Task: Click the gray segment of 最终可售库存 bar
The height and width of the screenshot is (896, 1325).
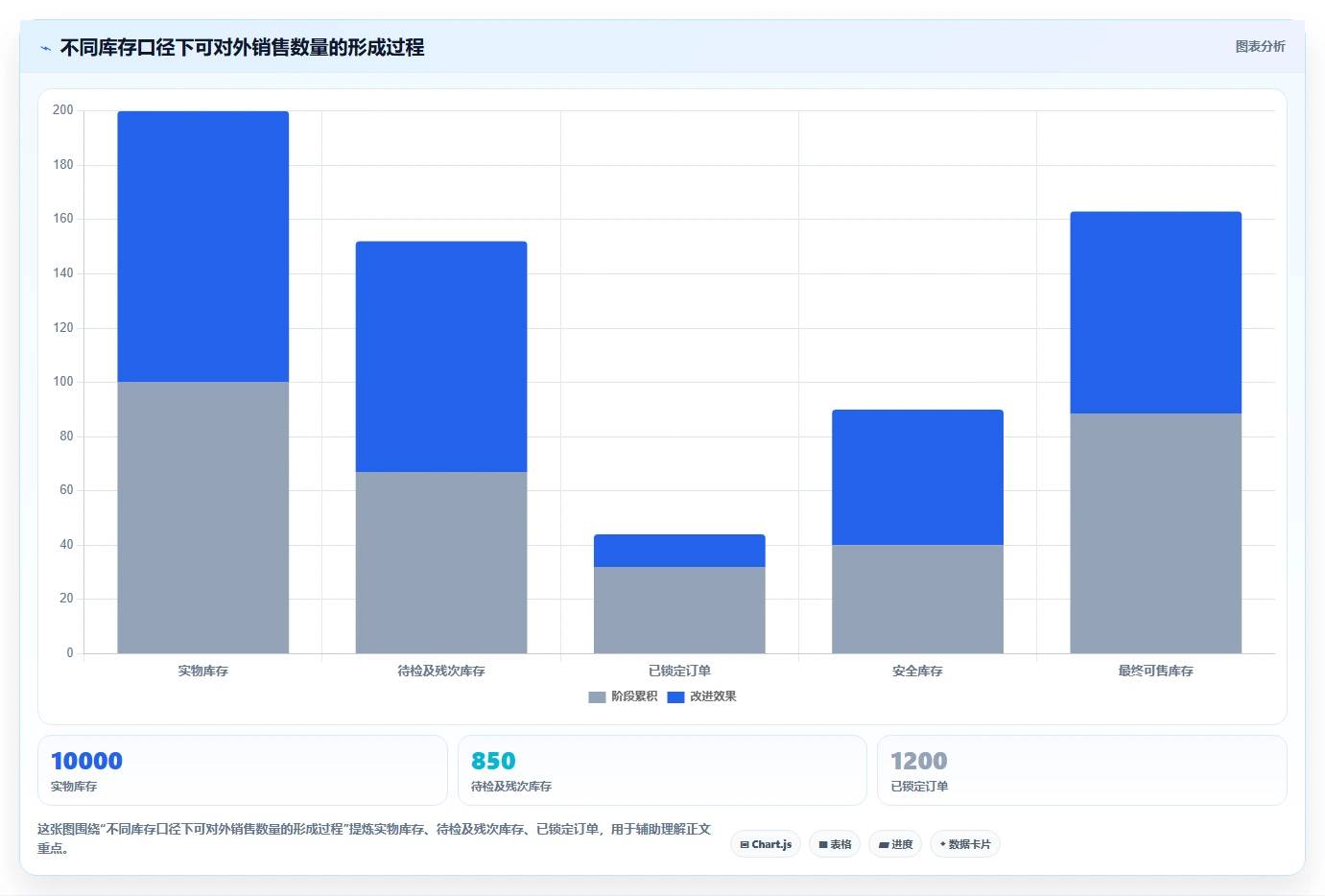Action: click(x=1156, y=533)
